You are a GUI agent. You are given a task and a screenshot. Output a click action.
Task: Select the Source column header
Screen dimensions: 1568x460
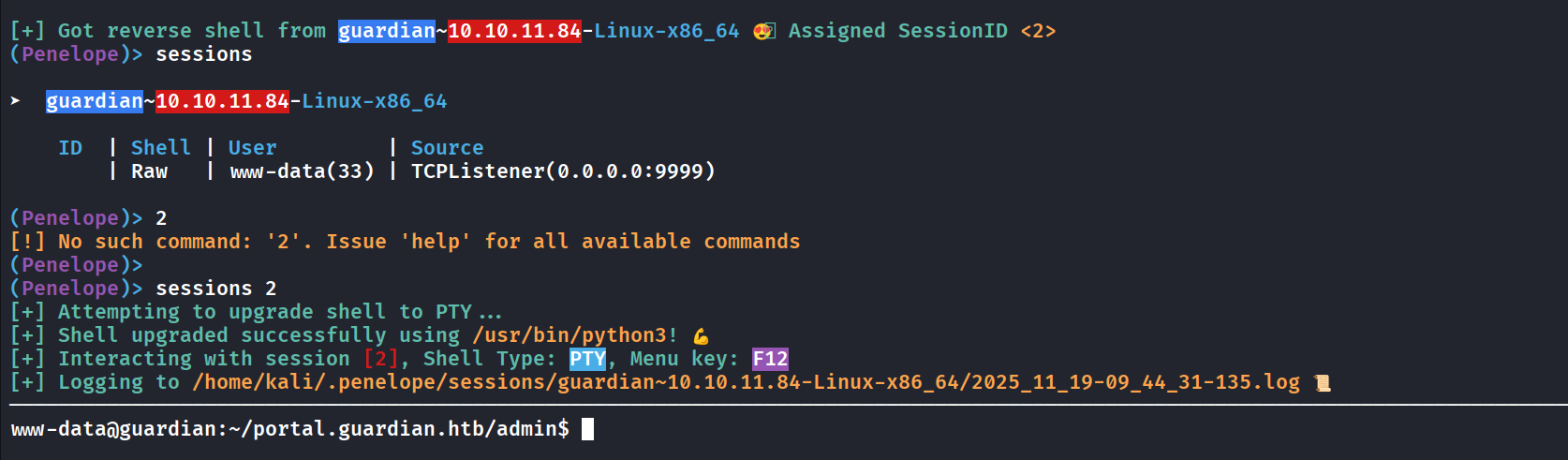pos(447,148)
